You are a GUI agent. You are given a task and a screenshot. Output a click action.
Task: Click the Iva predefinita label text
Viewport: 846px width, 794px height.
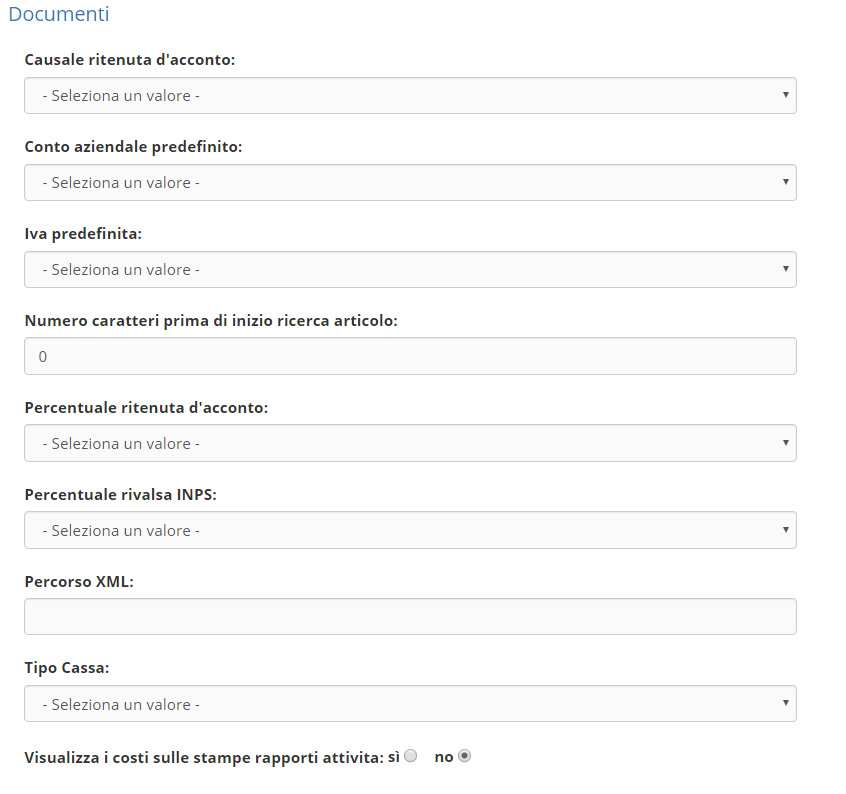(x=83, y=234)
